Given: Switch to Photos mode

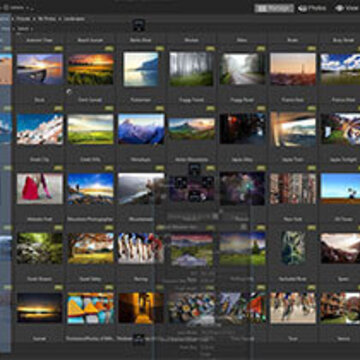Looking at the screenshot, I should [x=312, y=8].
